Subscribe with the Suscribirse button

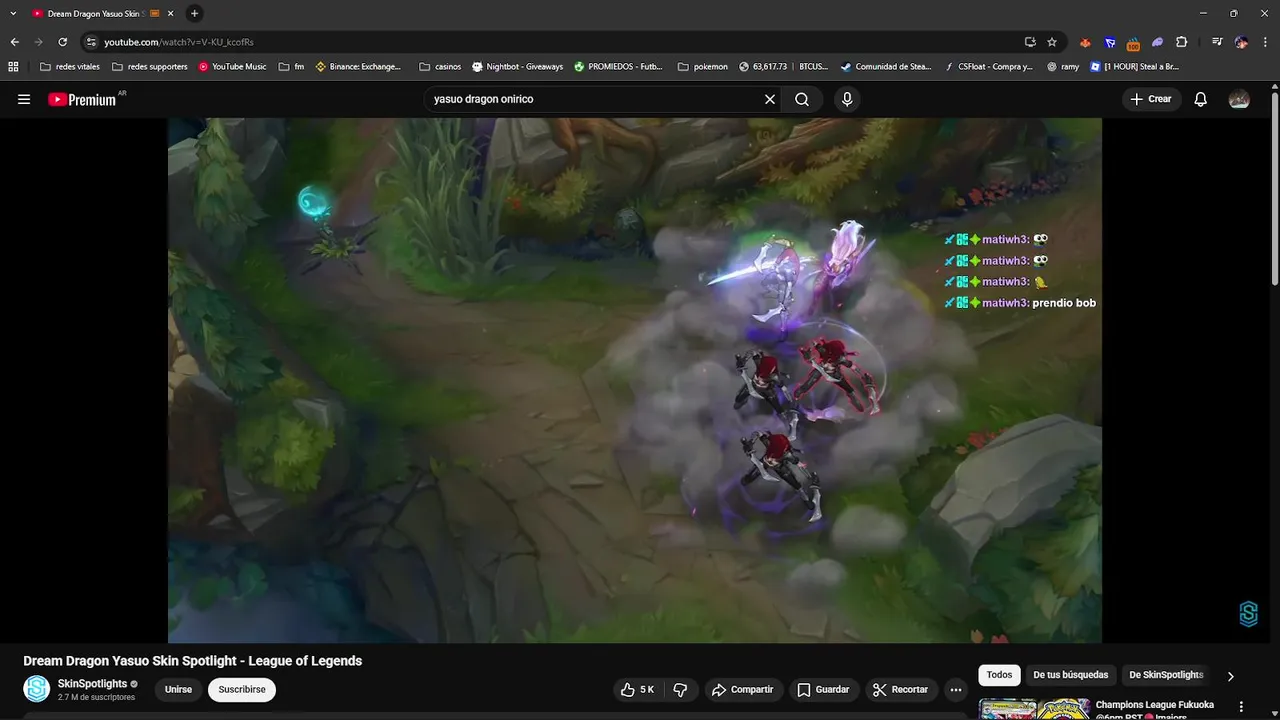[x=242, y=690]
